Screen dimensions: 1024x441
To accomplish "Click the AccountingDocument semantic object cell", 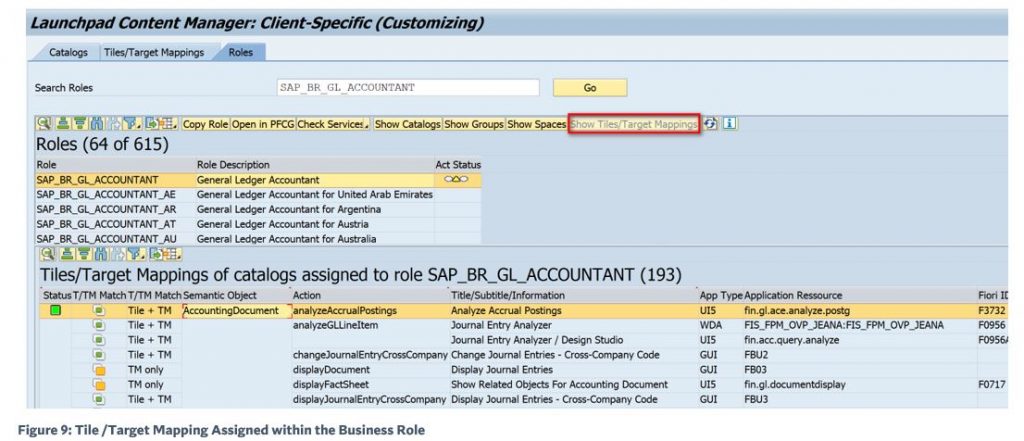I will click(x=236, y=310).
